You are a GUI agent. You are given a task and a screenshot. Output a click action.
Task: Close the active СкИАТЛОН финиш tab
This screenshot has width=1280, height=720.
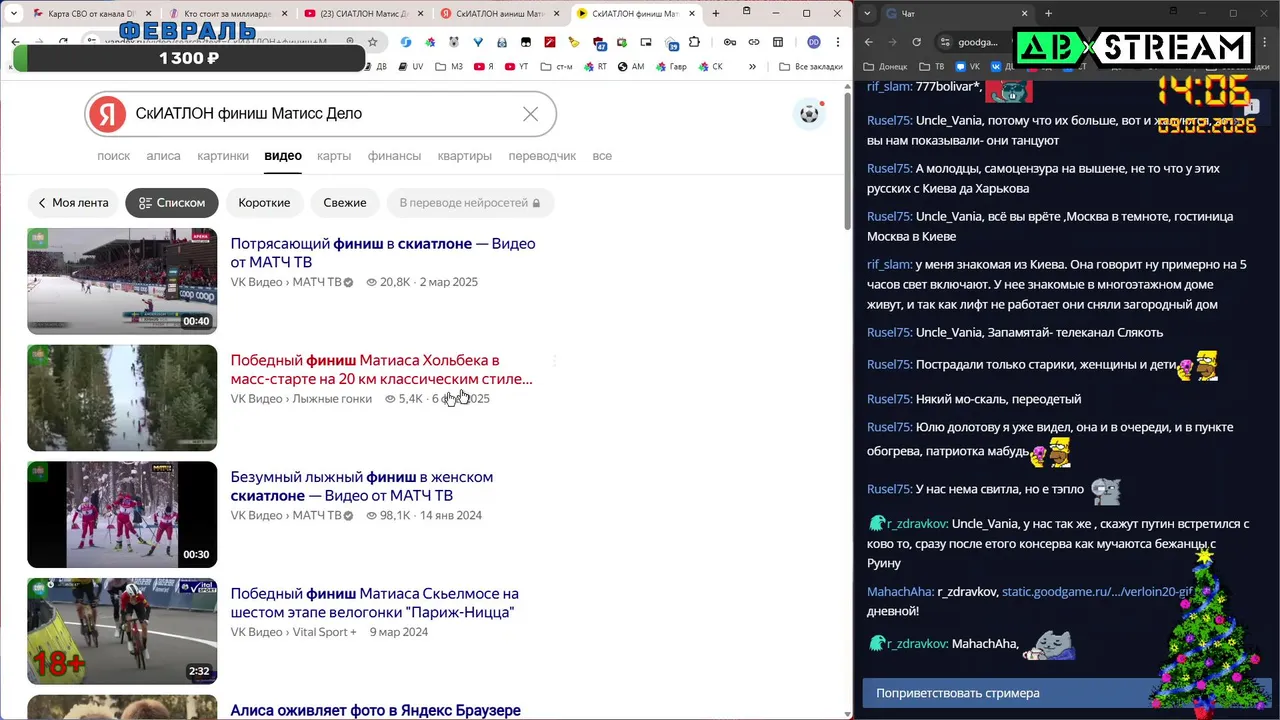(692, 14)
